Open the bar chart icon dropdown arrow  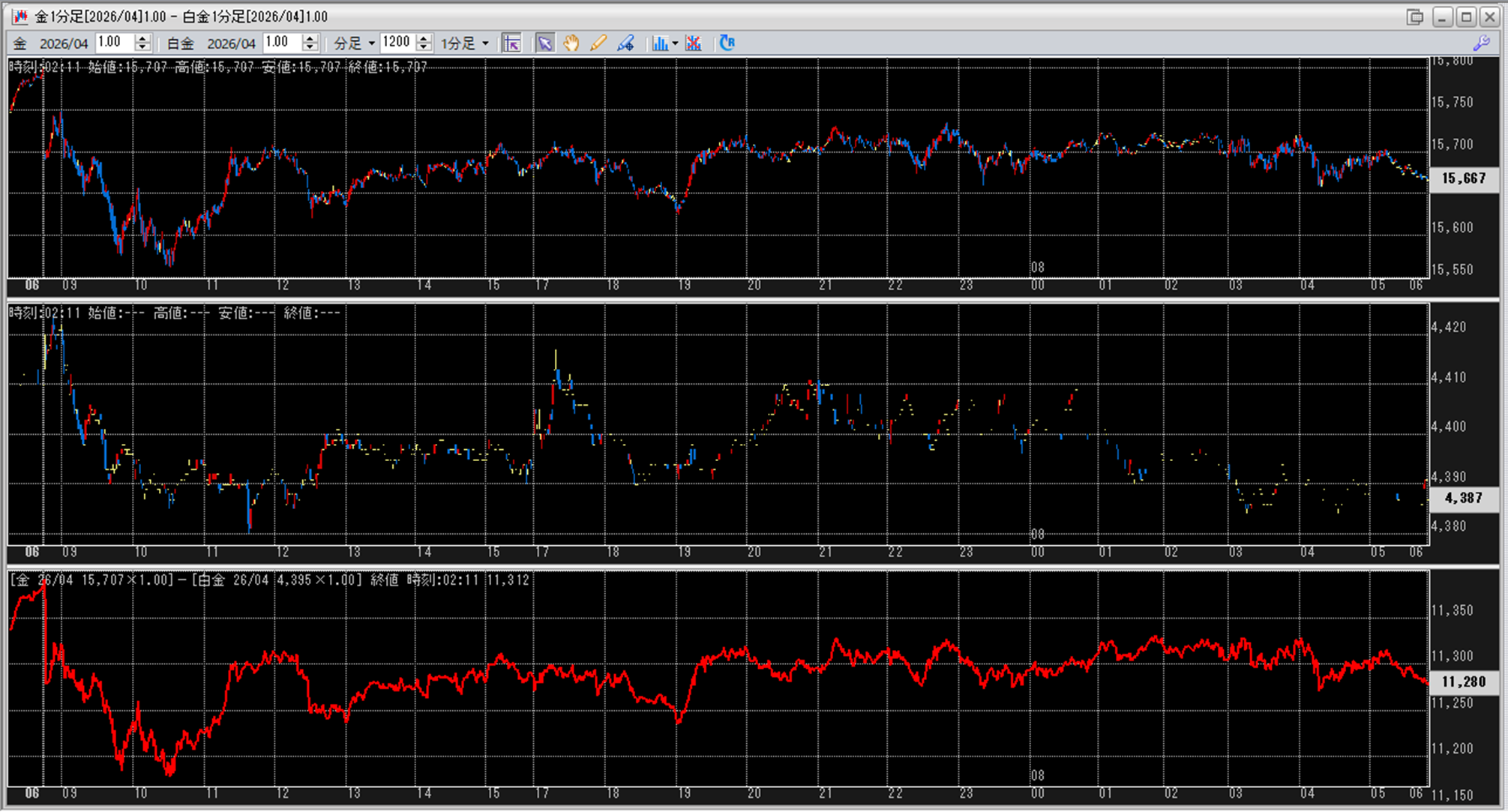click(x=675, y=43)
